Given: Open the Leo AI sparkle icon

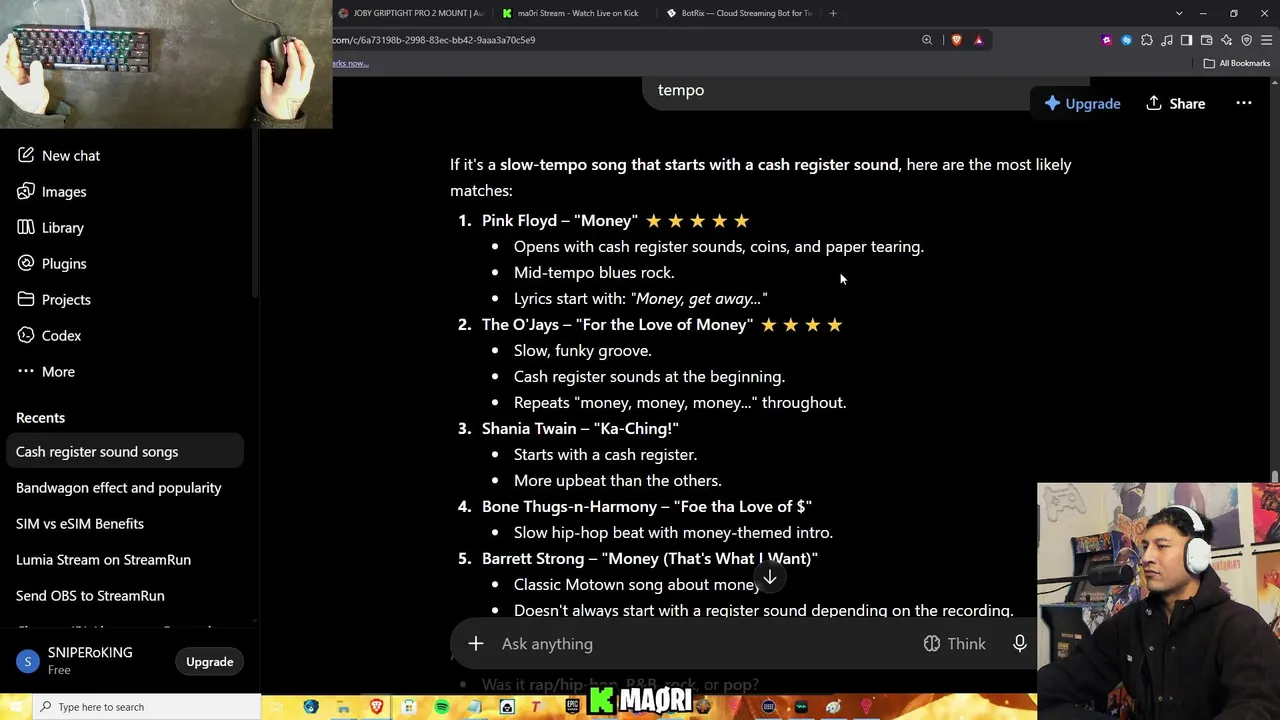Looking at the screenshot, I should 1227,40.
